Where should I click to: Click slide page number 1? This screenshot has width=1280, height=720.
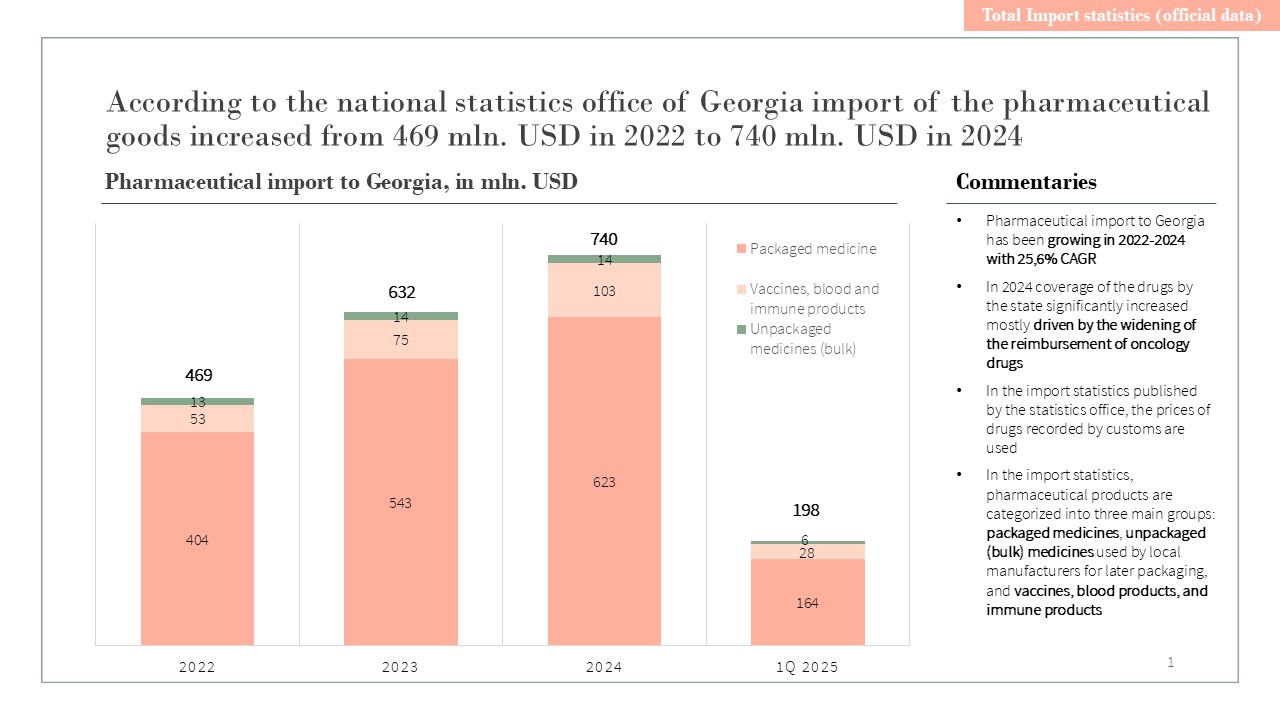click(x=1170, y=662)
